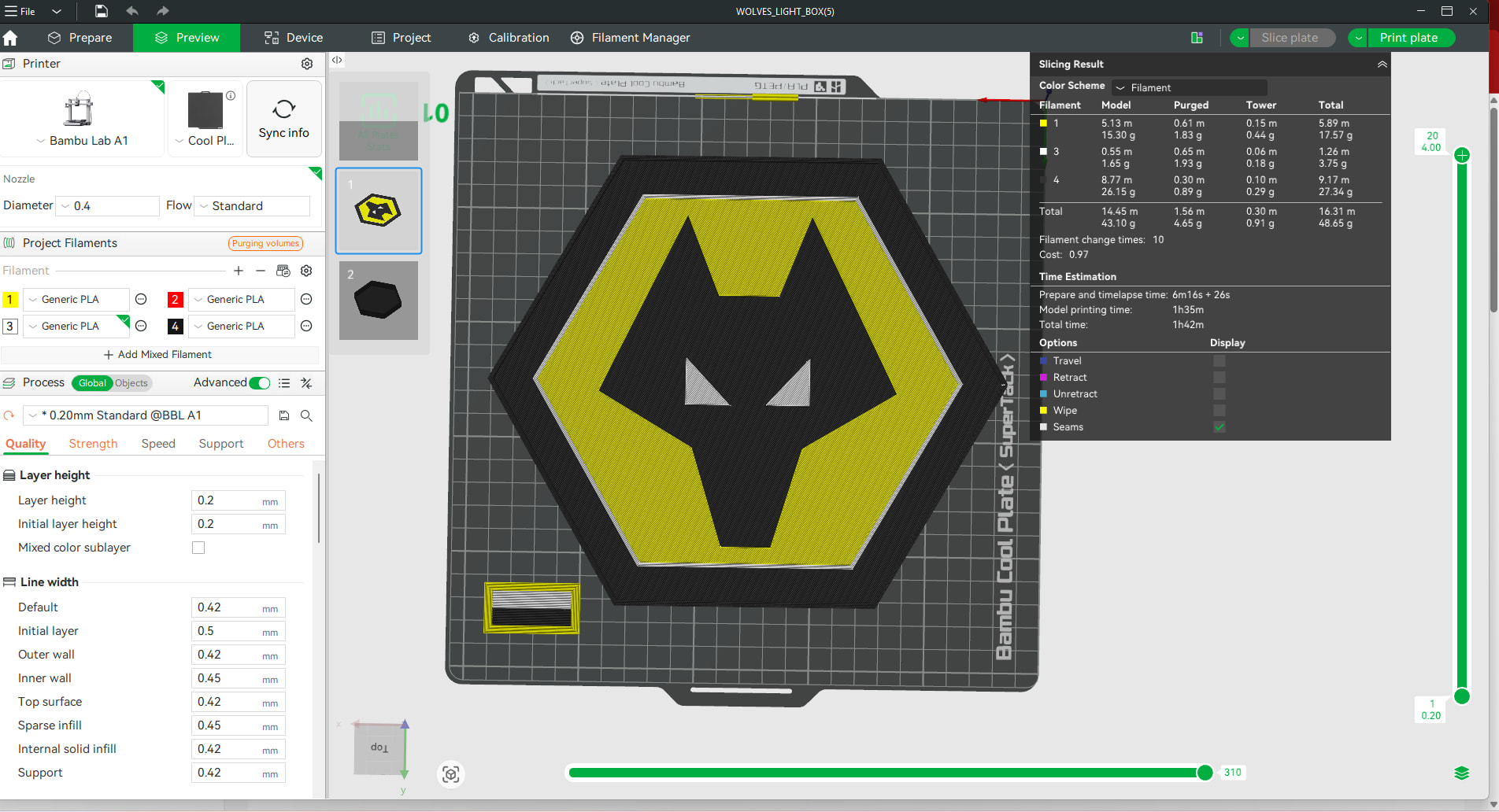Click the Undo arrow icon

pos(132,11)
